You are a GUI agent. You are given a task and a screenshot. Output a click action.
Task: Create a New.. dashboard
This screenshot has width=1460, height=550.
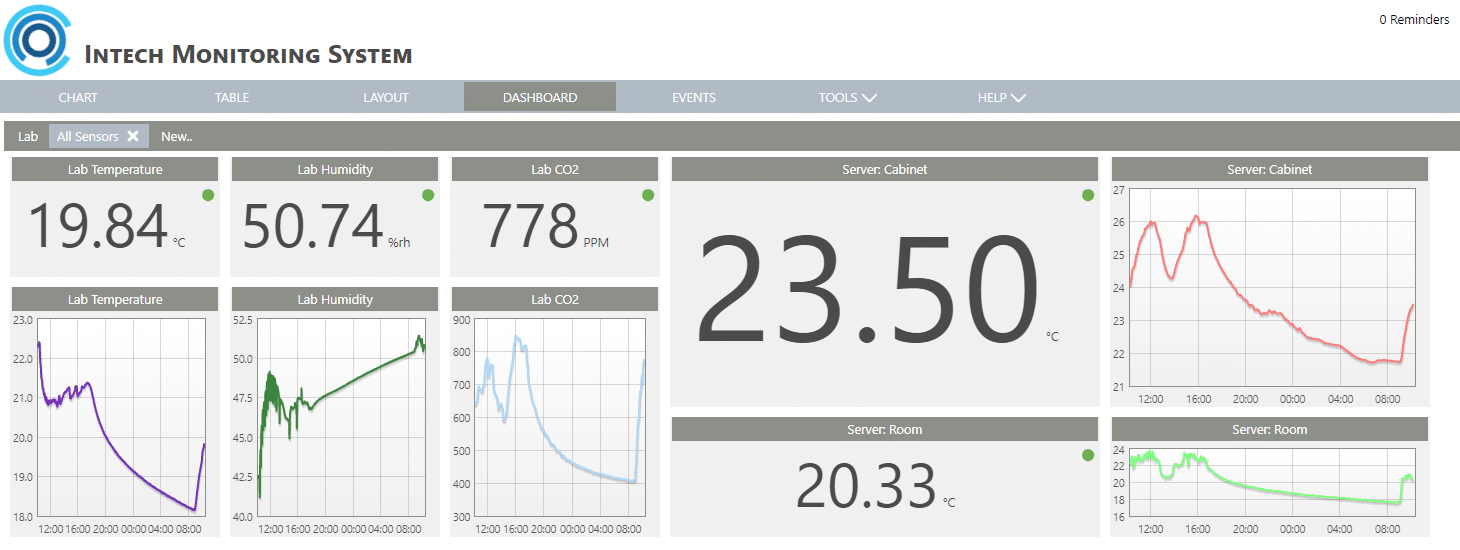coord(177,136)
